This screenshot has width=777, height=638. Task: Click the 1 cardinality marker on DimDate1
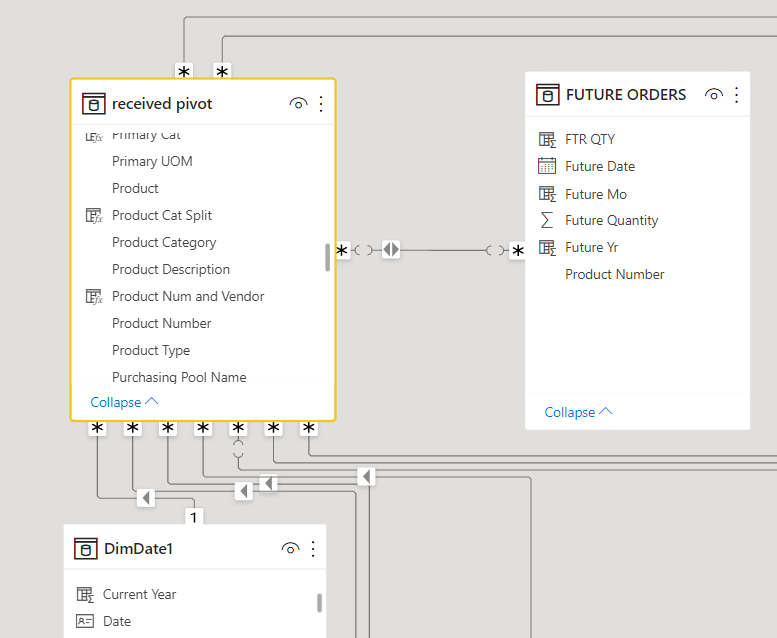(194, 517)
